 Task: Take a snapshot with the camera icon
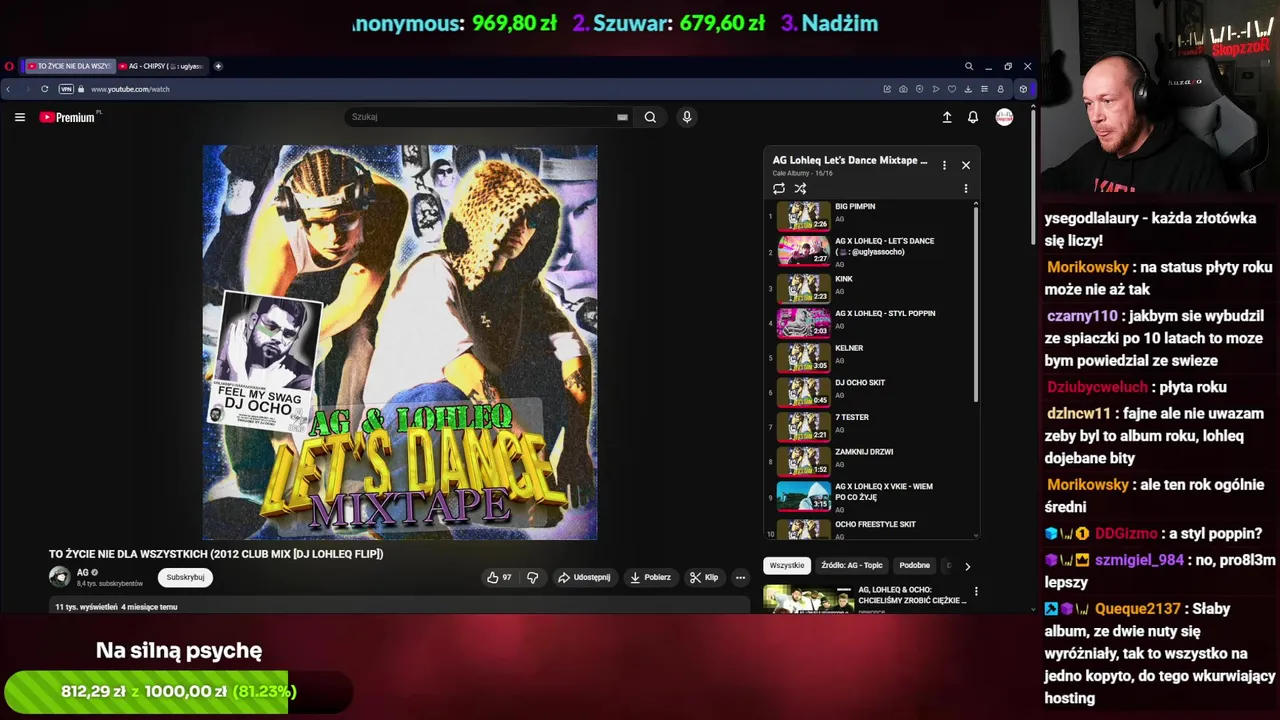click(903, 89)
